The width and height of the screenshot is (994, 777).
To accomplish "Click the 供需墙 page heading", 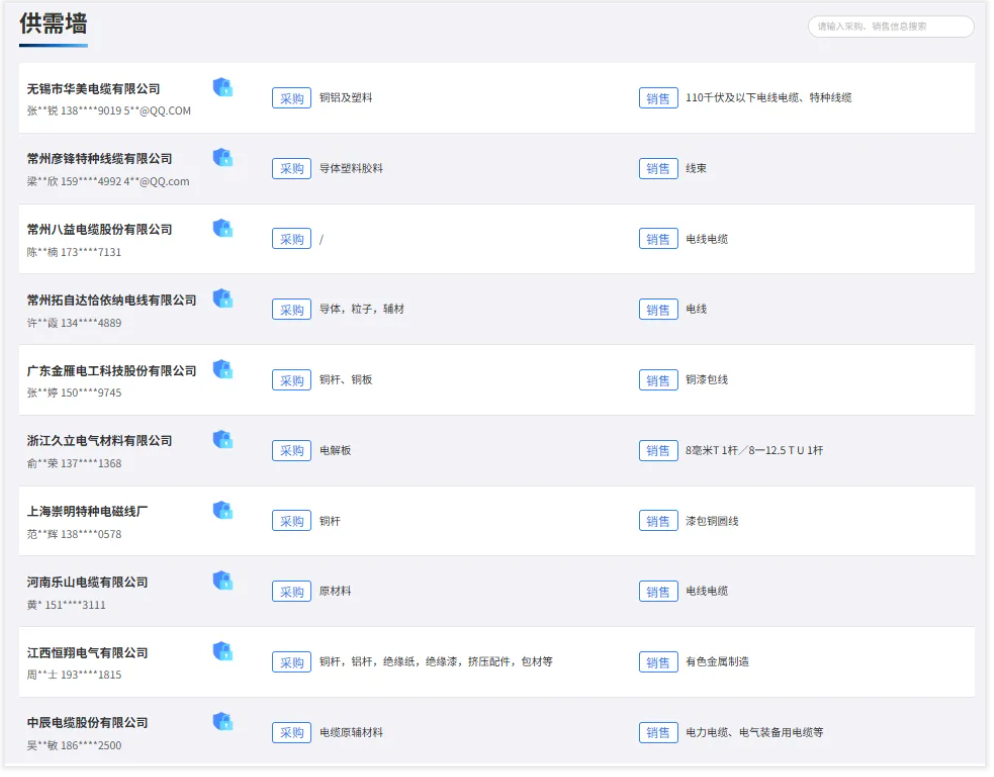I will coord(53,24).
